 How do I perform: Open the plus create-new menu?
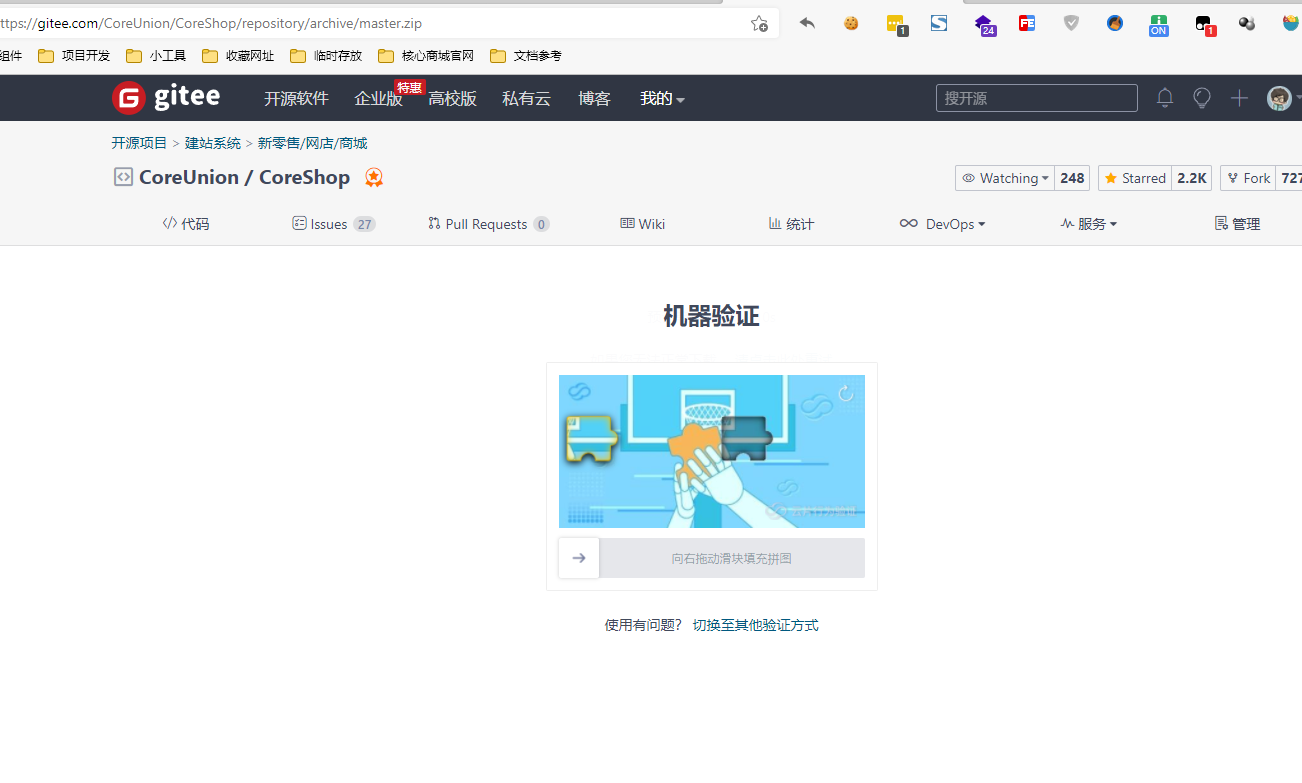tap(1239, 98)
